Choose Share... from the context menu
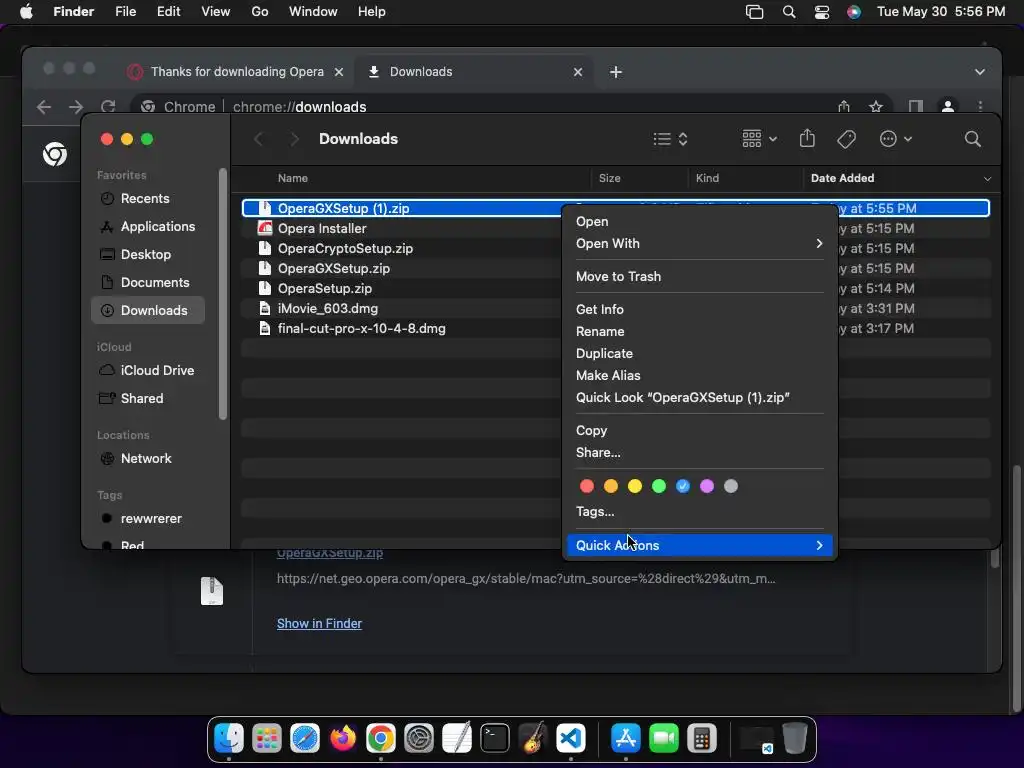This screenshot has height=768, width=1024. click(x=699, y=453)
